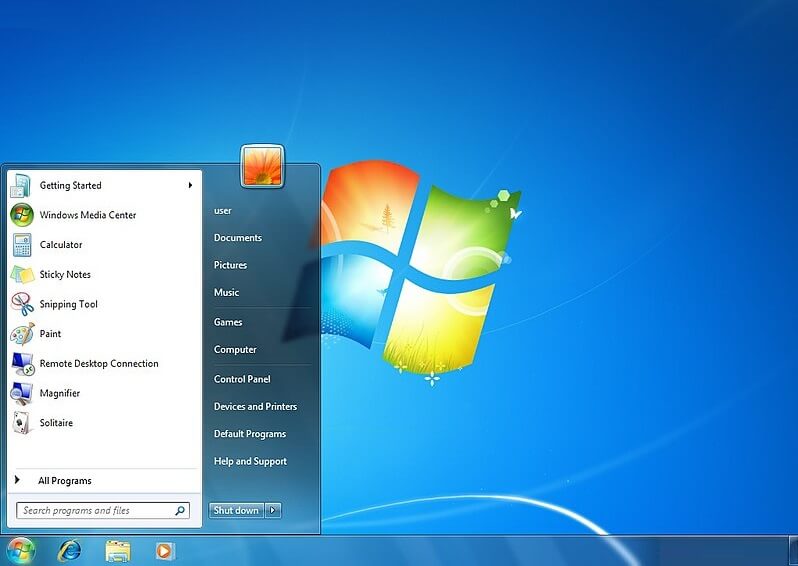Open the Shut down options arrow
This screenshot has width=798, height=566.
(273, 510)
